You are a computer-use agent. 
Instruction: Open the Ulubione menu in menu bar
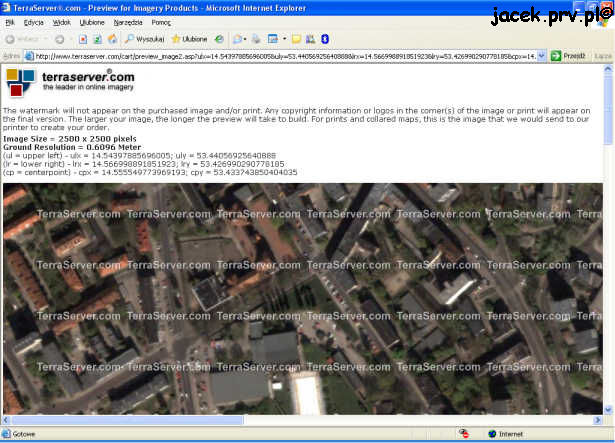pos(92,23)
